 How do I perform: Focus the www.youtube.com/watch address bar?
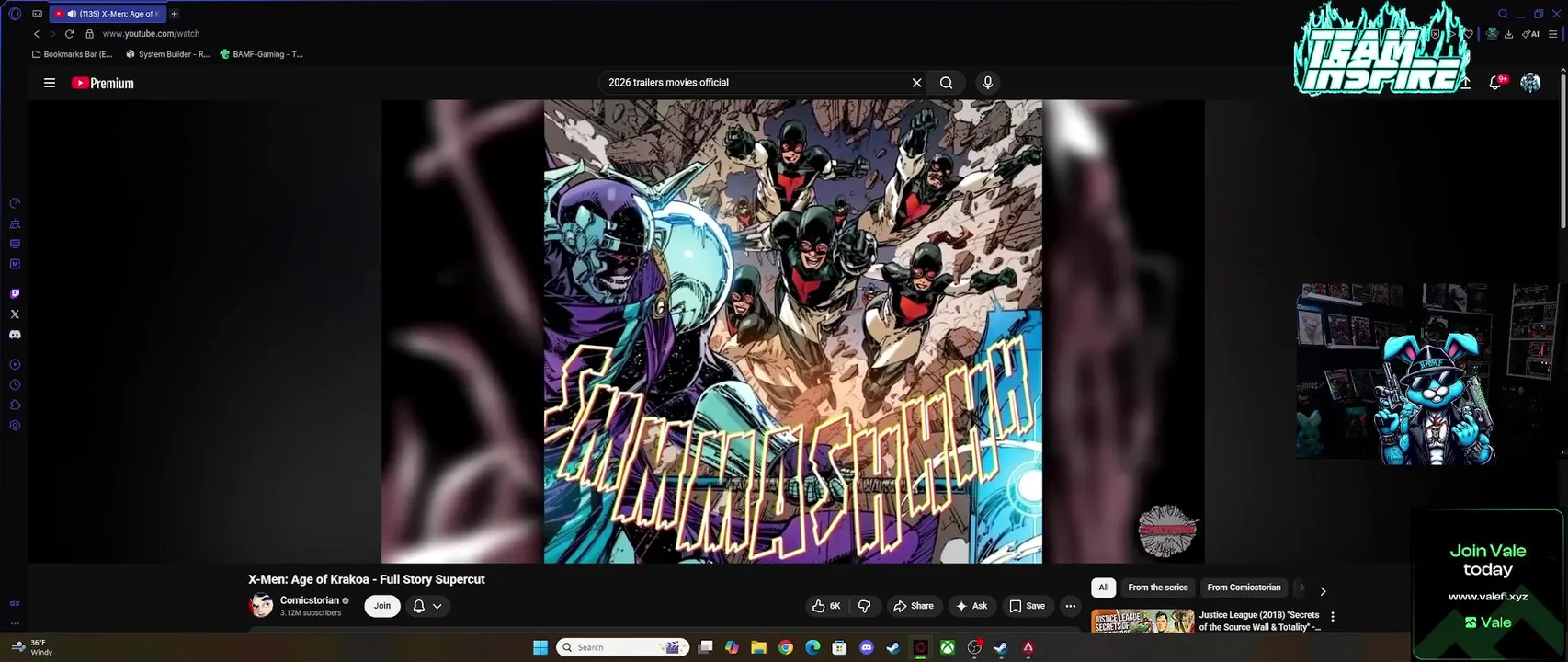click(x=151, y=34)
